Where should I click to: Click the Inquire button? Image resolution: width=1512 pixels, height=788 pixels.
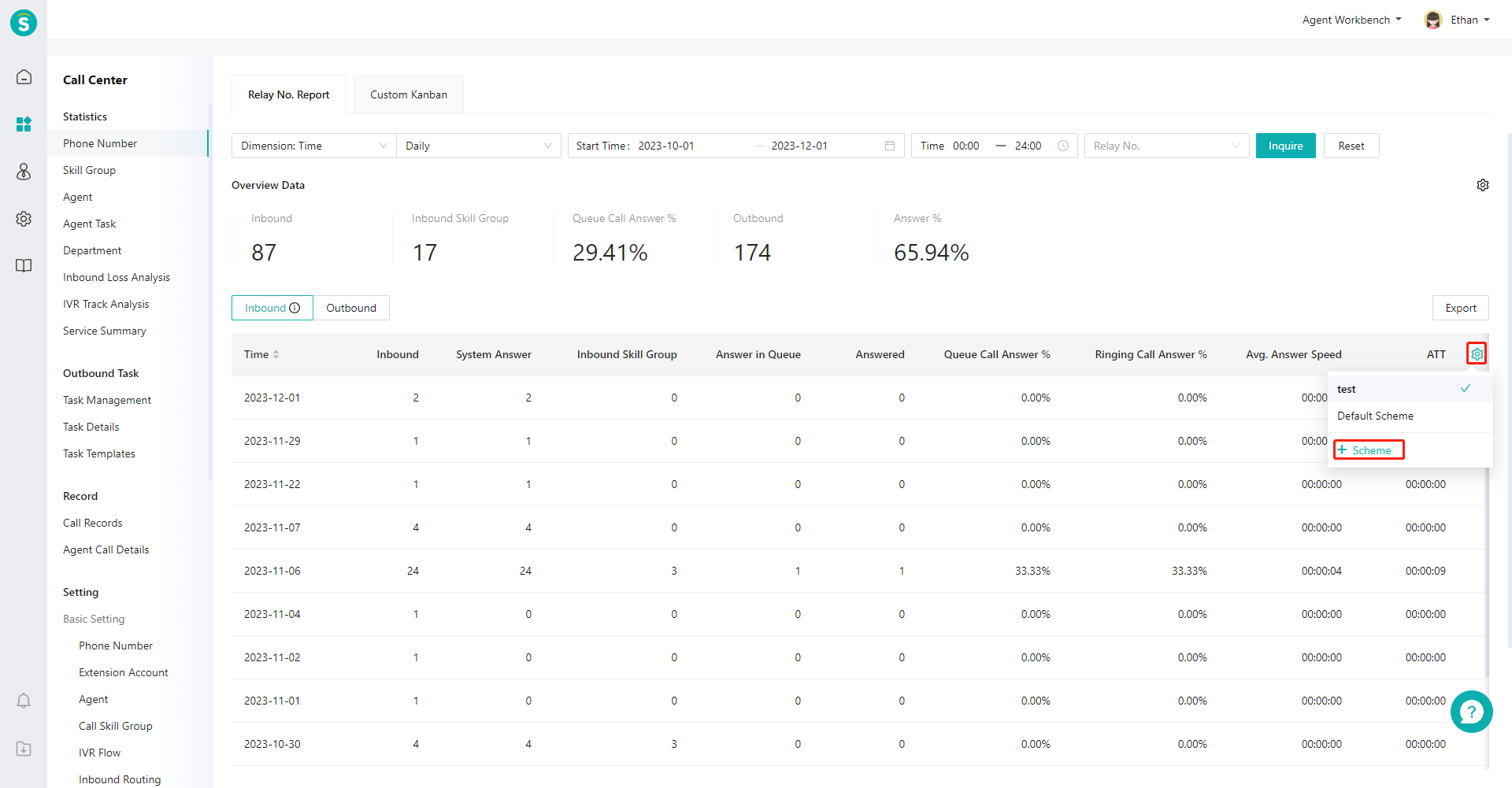pyautogui.click(x=1286, y=146)
